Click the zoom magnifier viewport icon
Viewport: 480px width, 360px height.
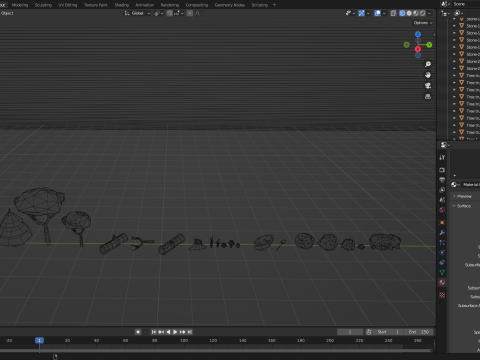click(x=428, y=64)
